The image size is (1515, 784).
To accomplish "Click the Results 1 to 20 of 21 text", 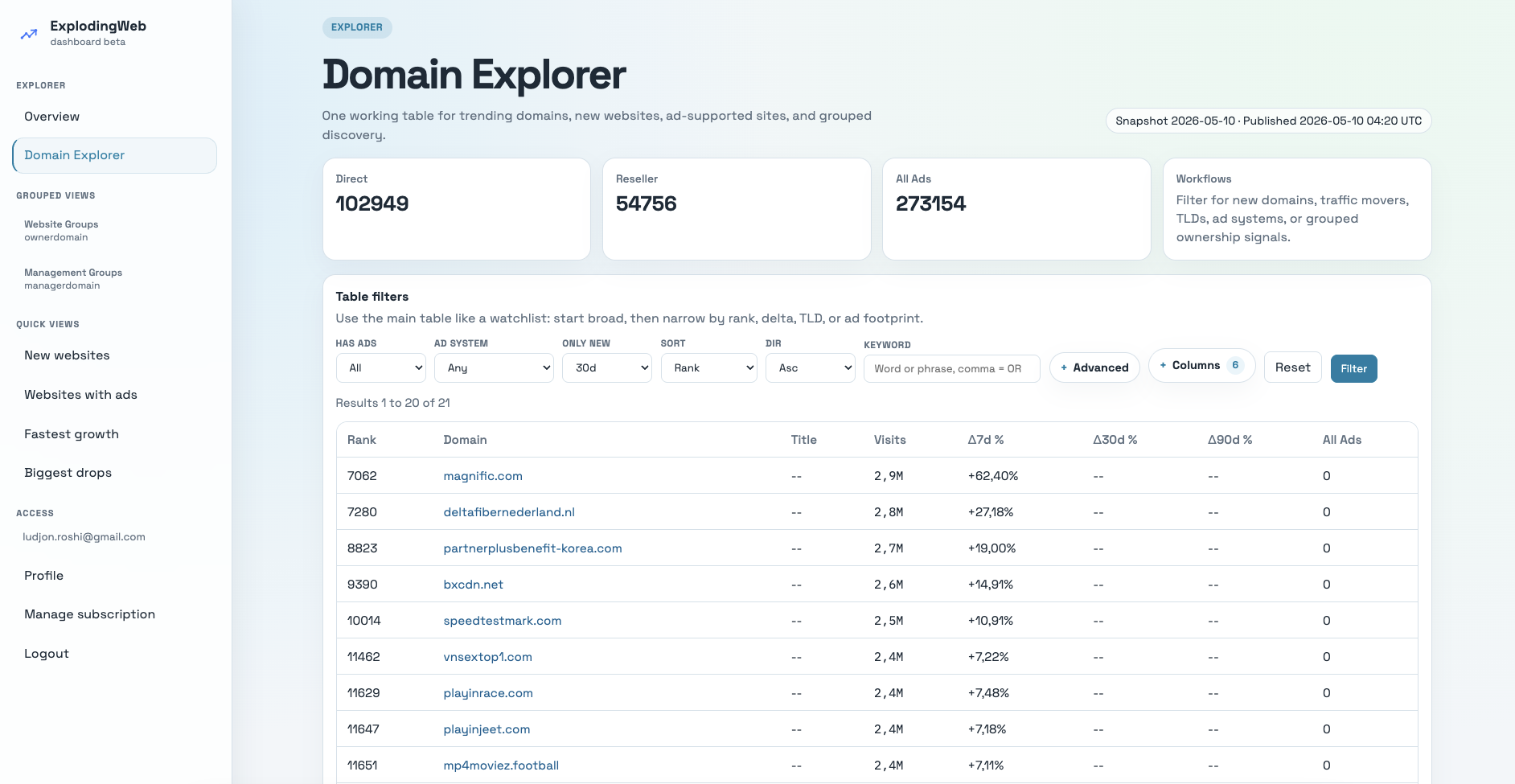I will [392, 403].
